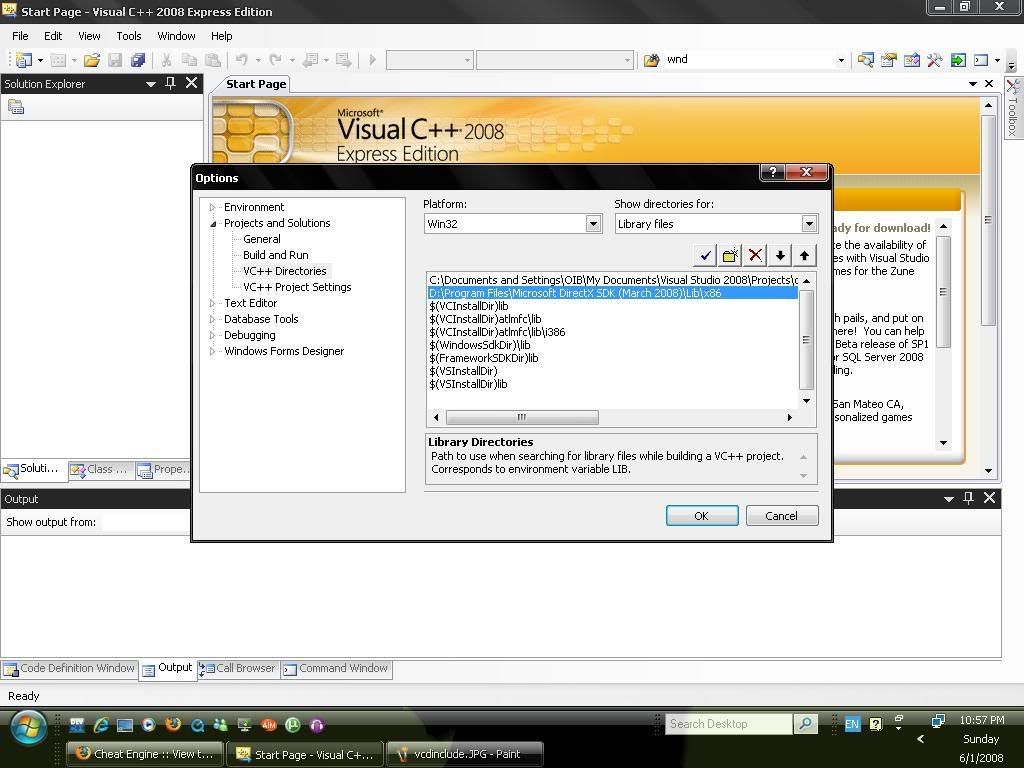Open the Window menu

[176, 36]
